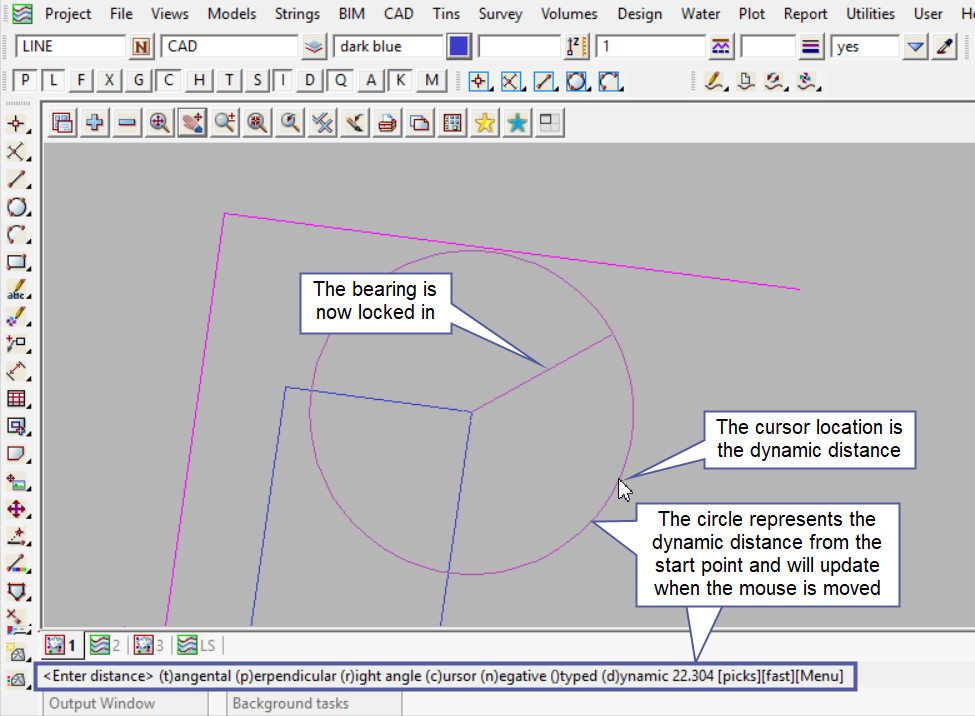Click the Output Window button
This screenshot has height=716, width=975.
[102, 703]
